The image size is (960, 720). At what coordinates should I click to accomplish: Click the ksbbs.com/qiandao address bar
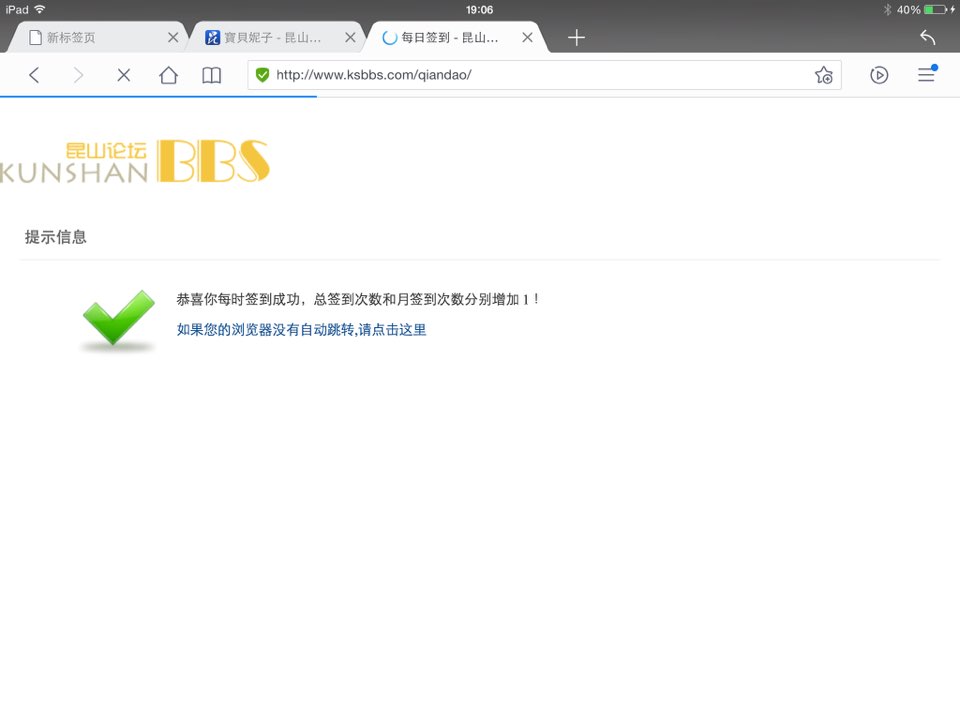(x=544, y=75)
